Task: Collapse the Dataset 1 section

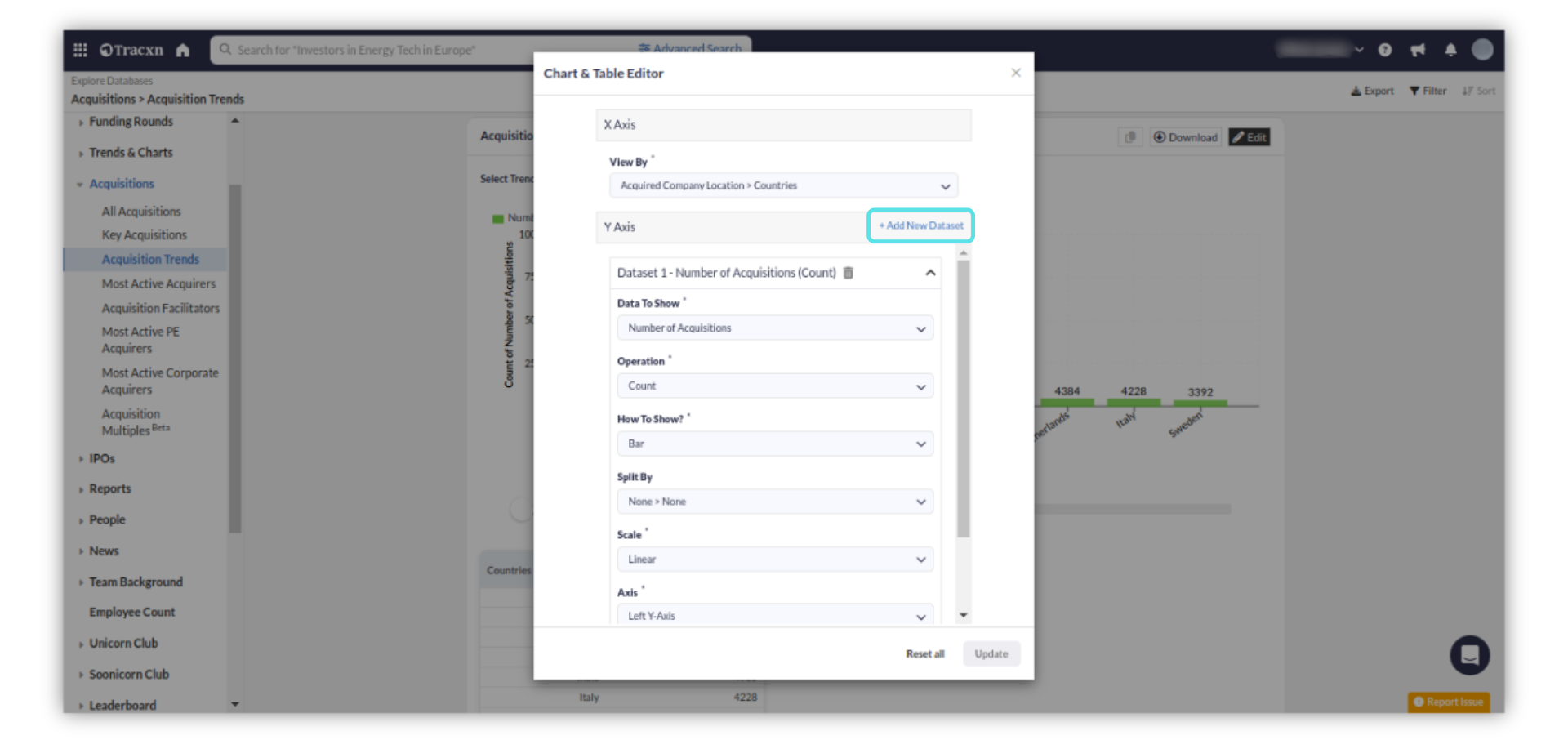Action: click(x=930, y=273)
